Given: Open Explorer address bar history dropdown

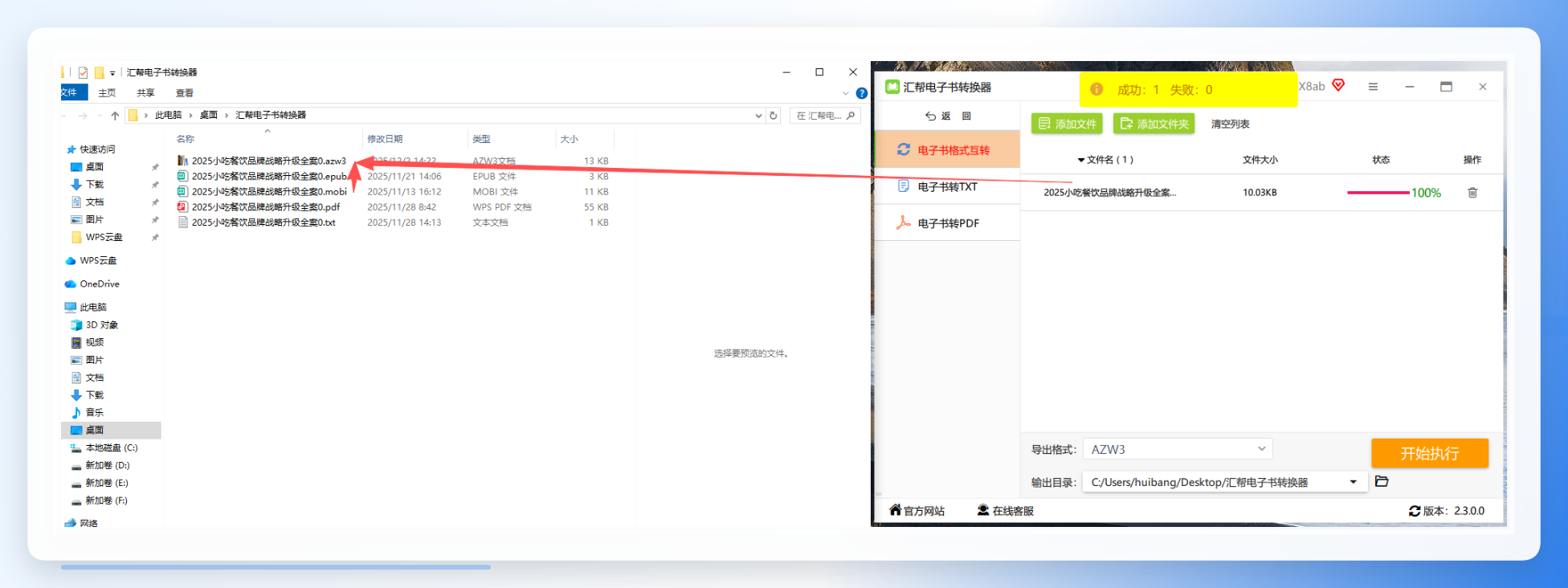Looking at the screenshot, I should point(758,116).
